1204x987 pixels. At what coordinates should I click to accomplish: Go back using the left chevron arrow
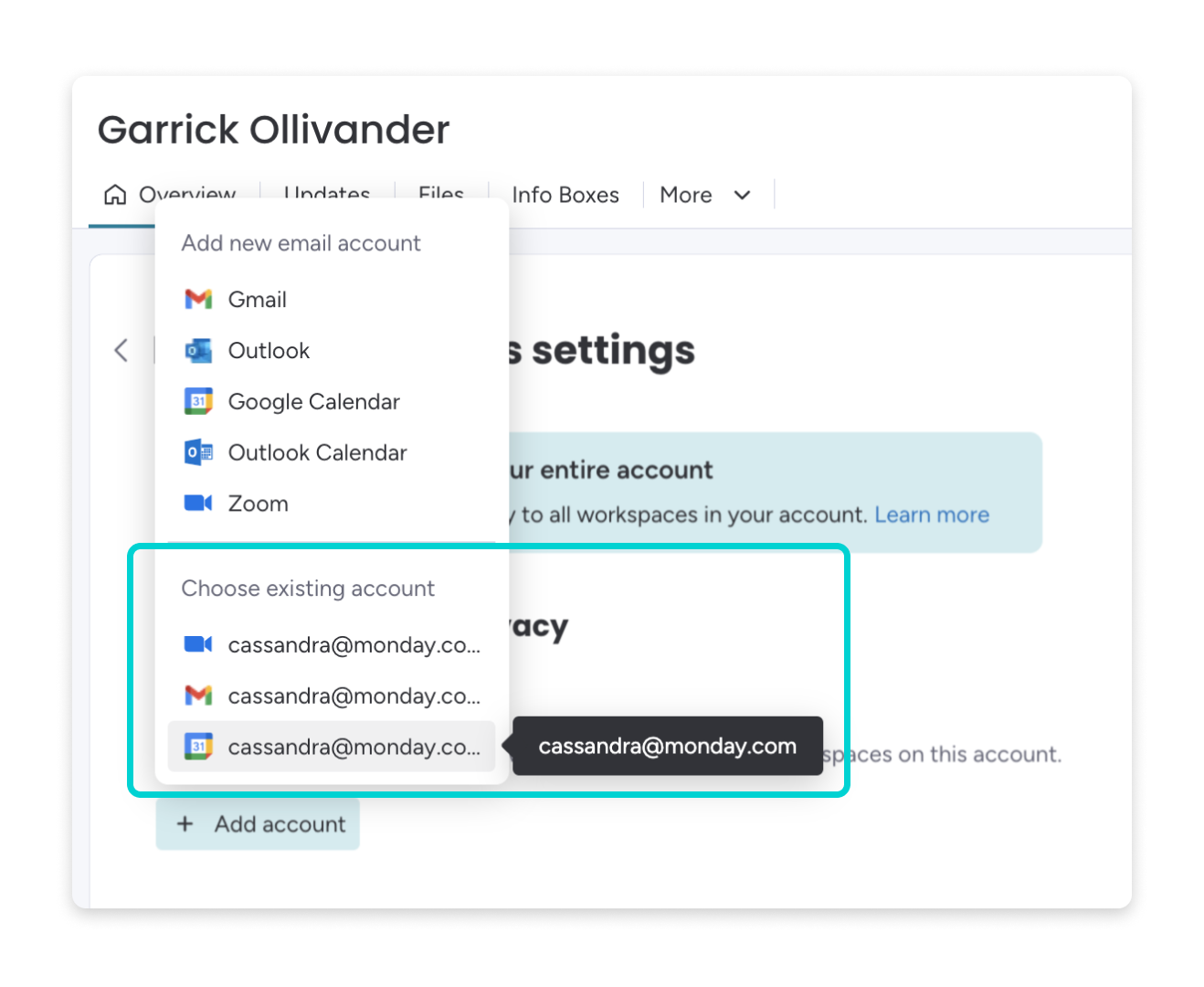121,350
